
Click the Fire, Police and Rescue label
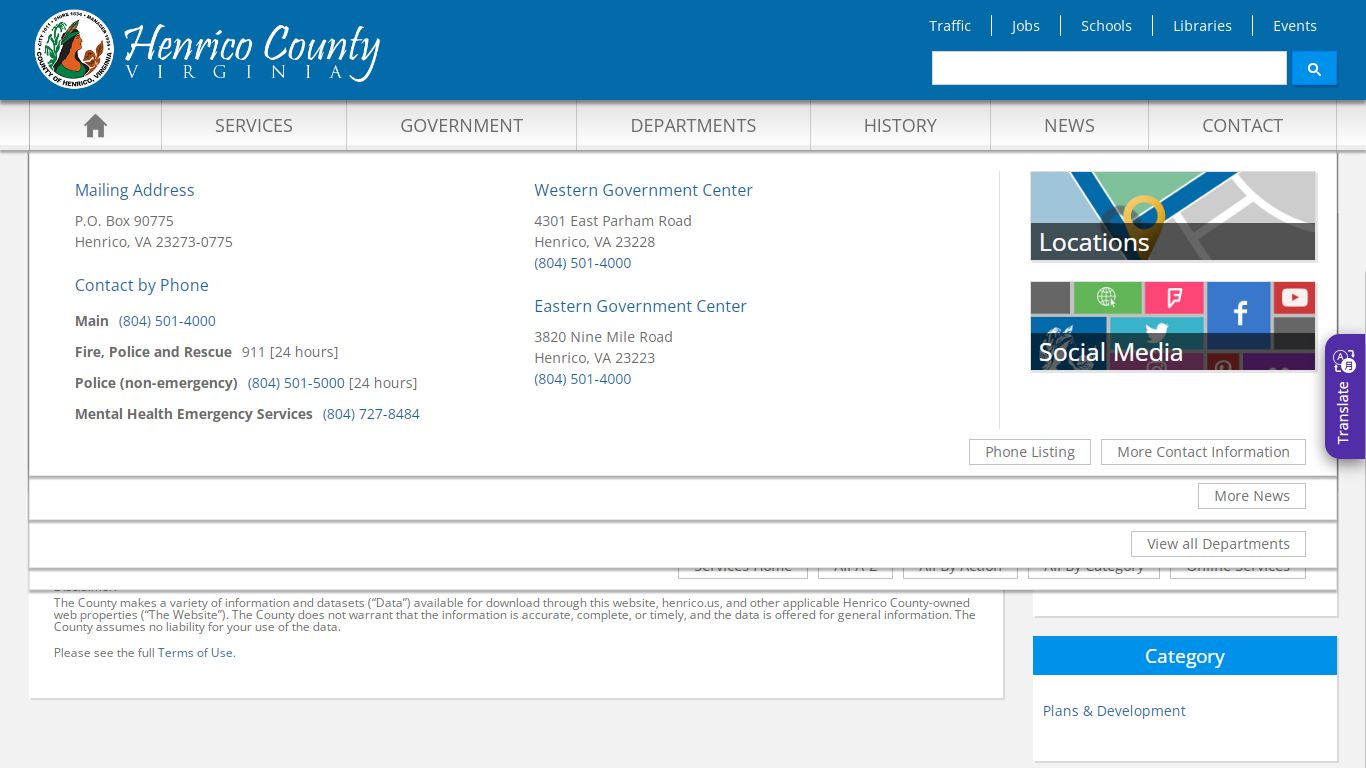153,352
